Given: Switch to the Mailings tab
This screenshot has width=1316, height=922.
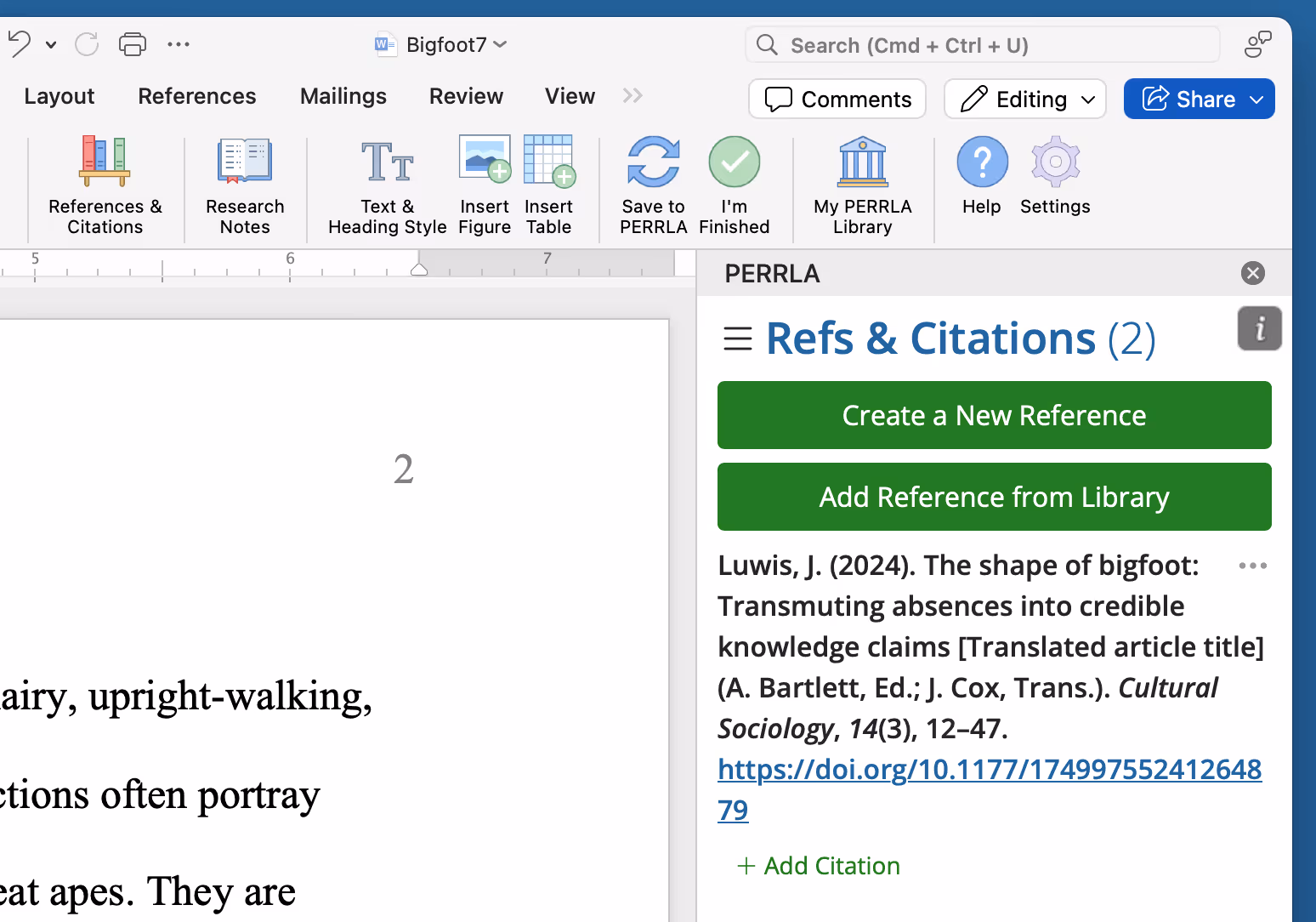Looking at the screenshot, I should point(343,96).
